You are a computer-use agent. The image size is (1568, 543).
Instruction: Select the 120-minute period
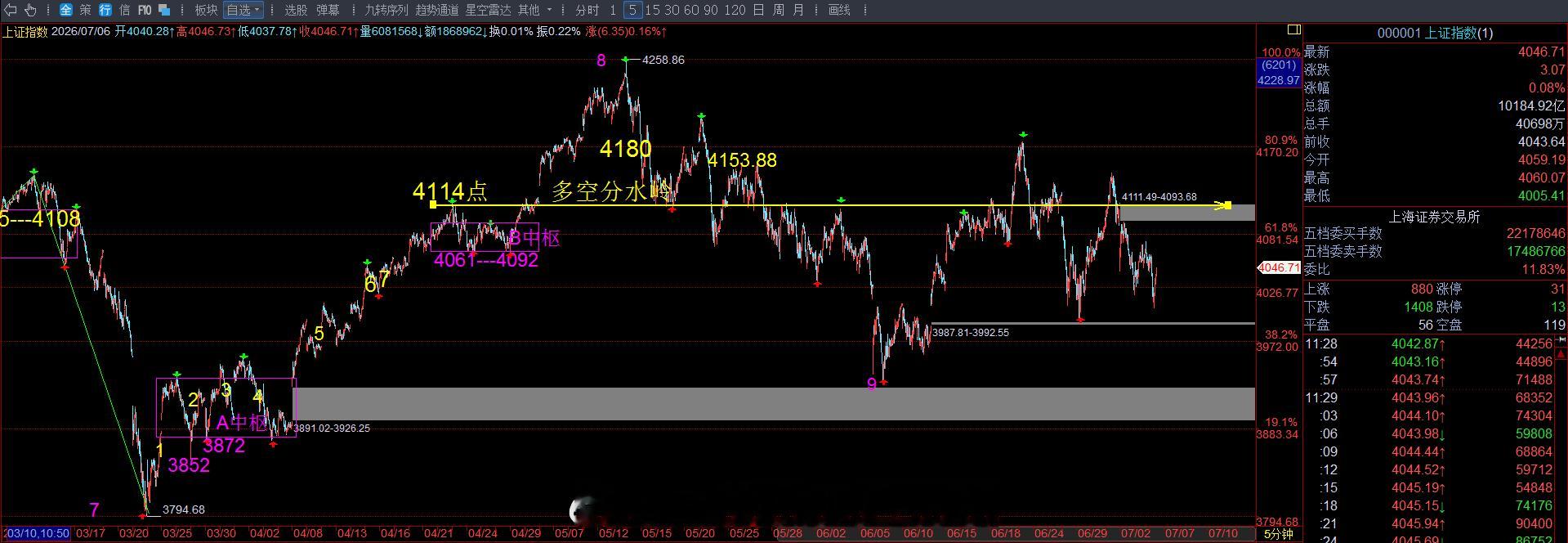735,10
